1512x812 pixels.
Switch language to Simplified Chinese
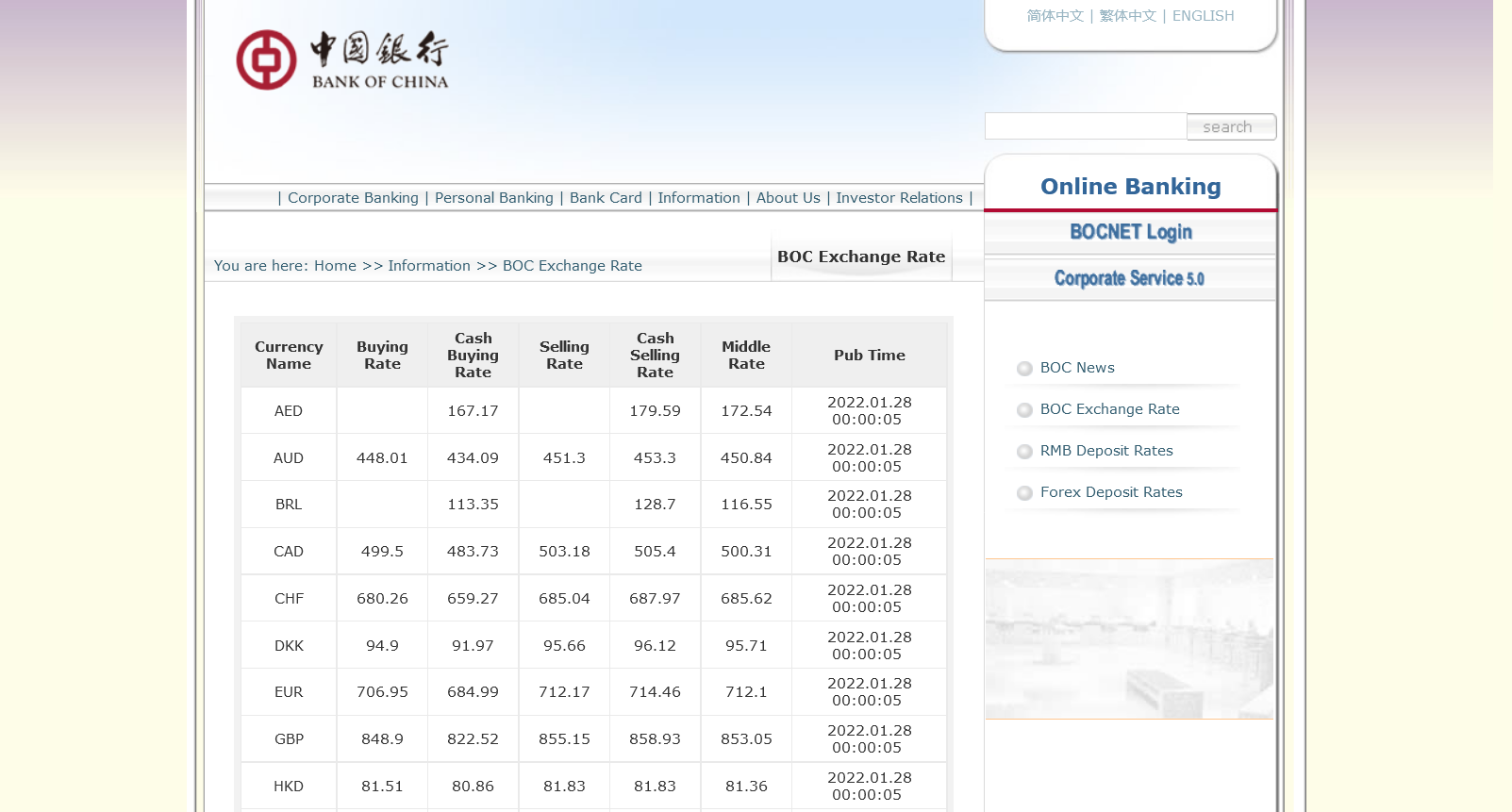tap(1055, 16)
